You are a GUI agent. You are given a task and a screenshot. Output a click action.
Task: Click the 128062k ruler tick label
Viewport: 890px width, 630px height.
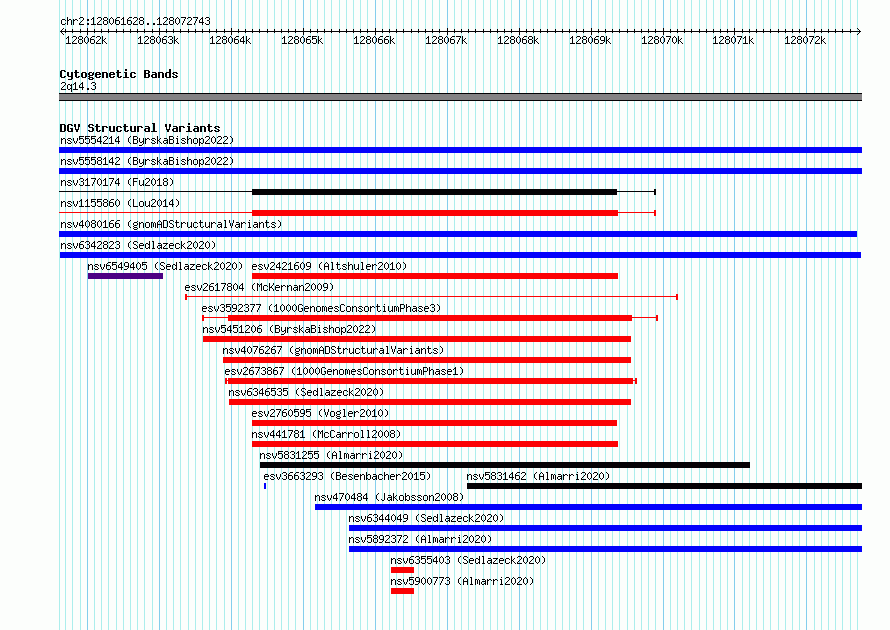tap(86, 40)
